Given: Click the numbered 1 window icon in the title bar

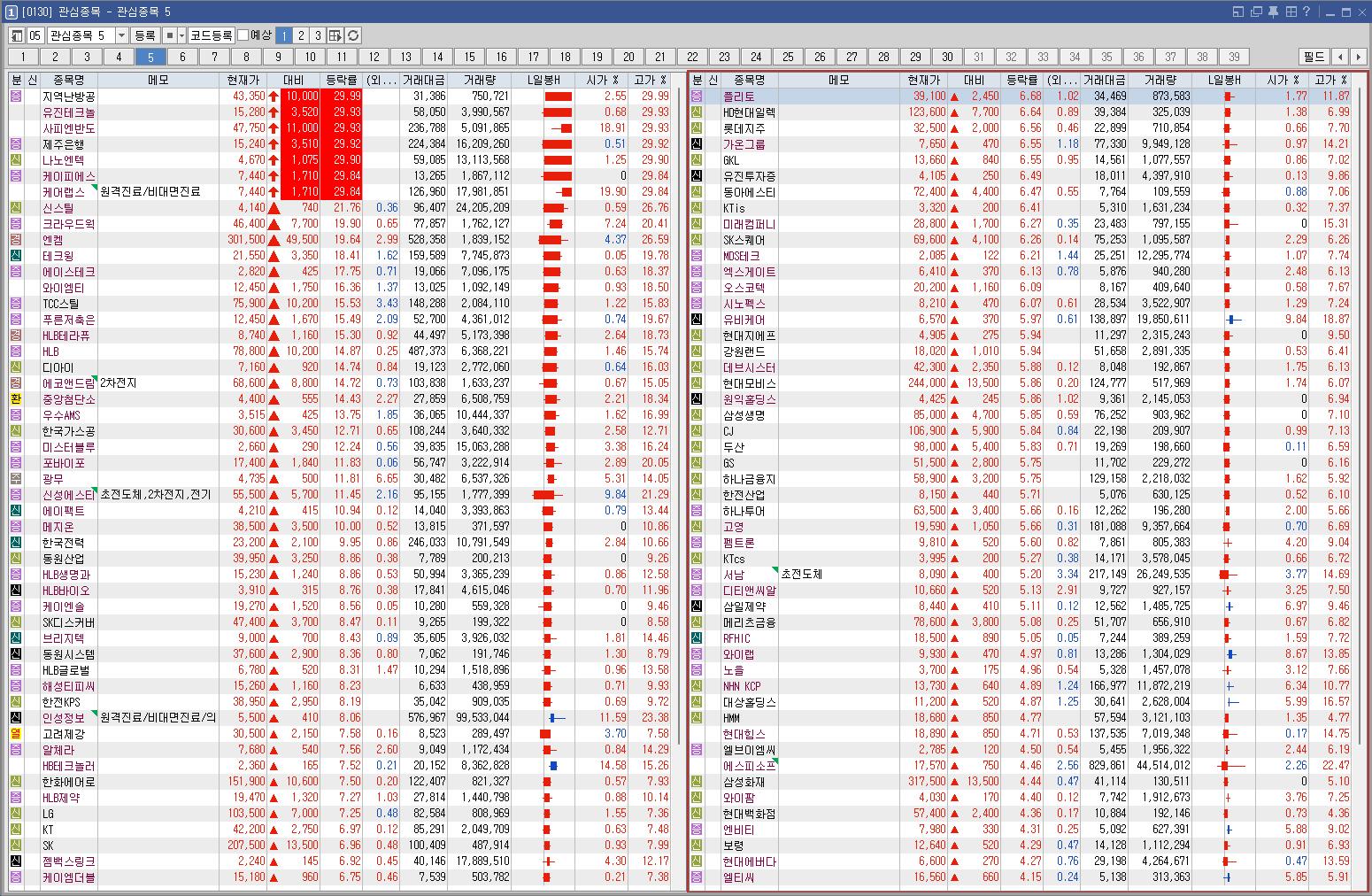Looking at the screenshot, I should pos(11,12).
